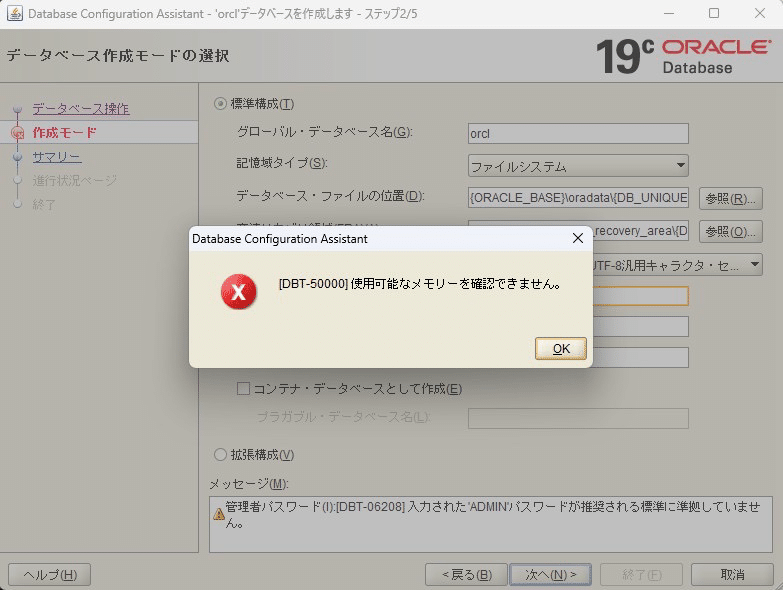The width and height of the screenshot is (783, 590).
Task: Toggle create as container database checkbox
Action: point(243,388)
